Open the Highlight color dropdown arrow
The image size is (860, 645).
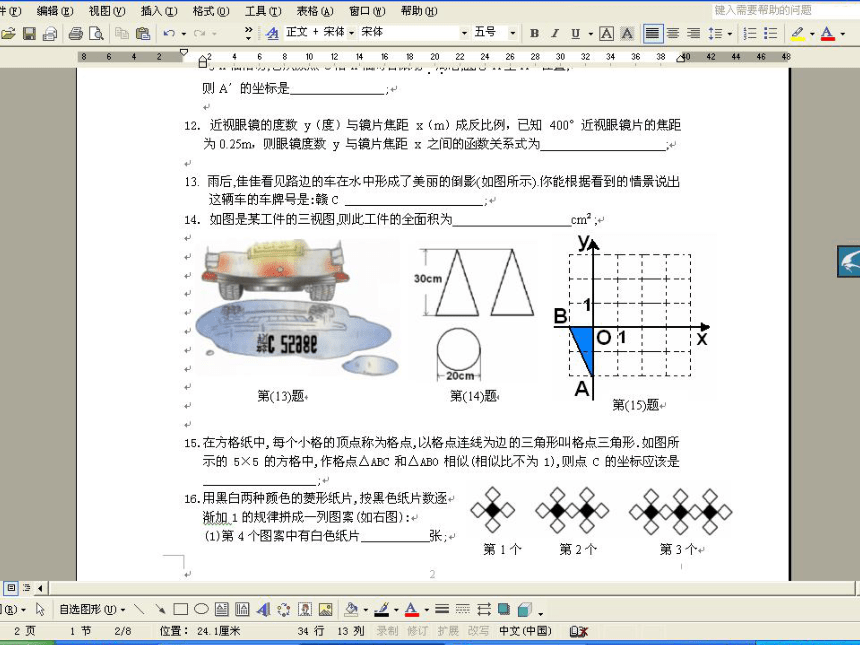click(x=812, y=34)
